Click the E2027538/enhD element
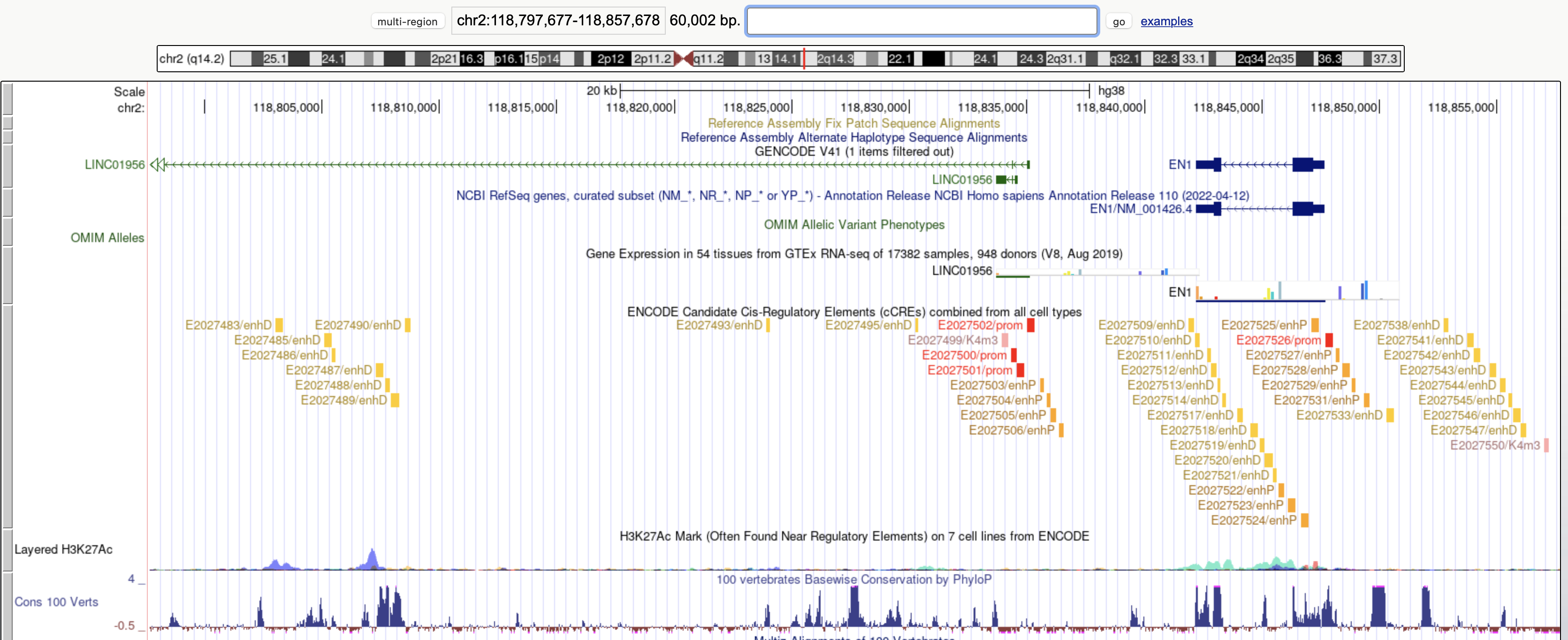 [1446, 325]
